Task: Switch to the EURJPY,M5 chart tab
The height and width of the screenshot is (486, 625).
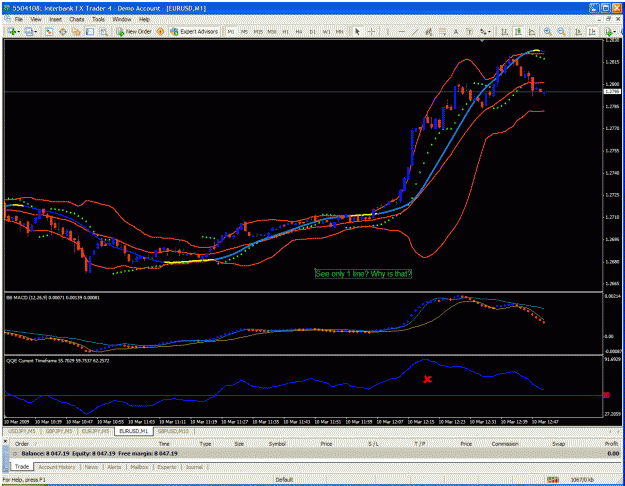Action: coord(95,431)
